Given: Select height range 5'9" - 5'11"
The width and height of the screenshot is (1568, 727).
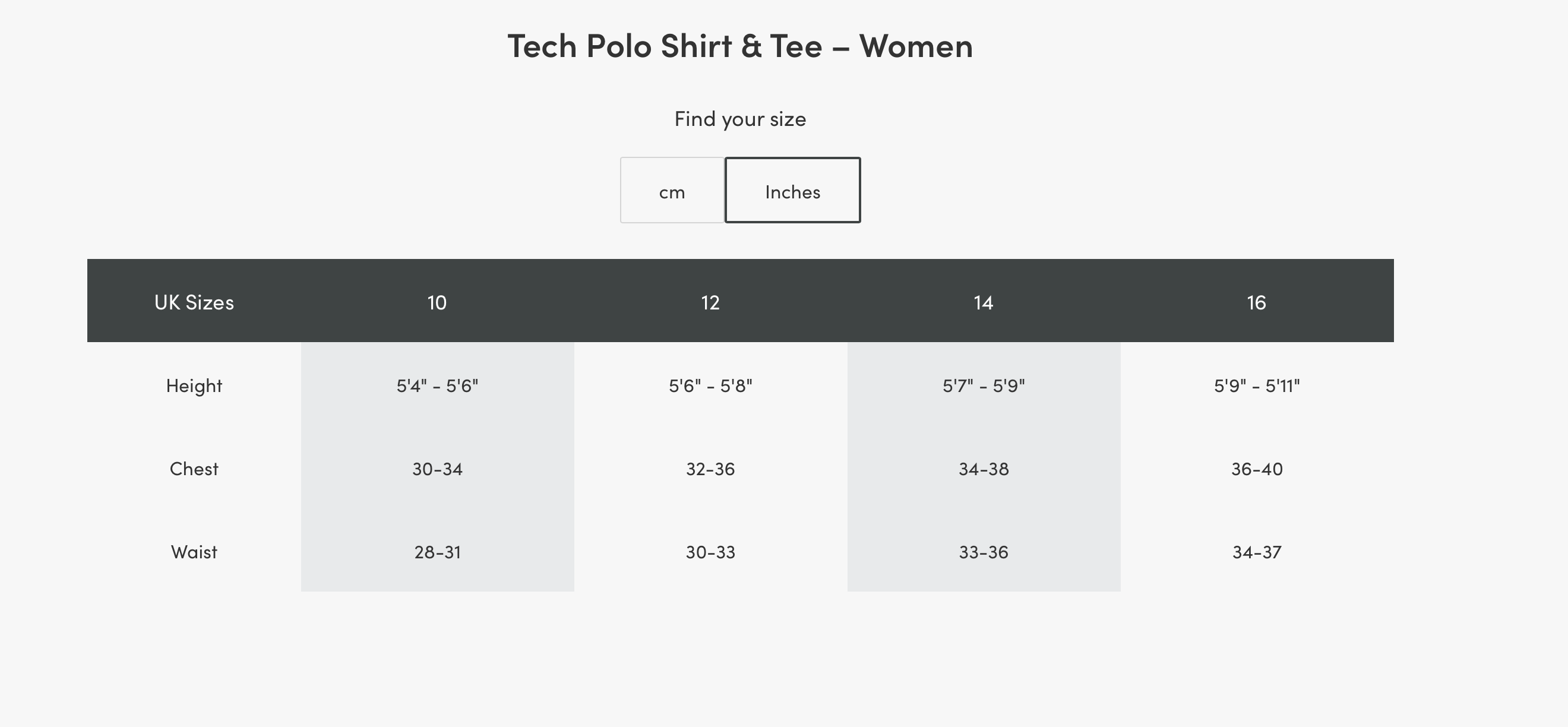Looking at the screenshot, I should tap(1256, 385).
